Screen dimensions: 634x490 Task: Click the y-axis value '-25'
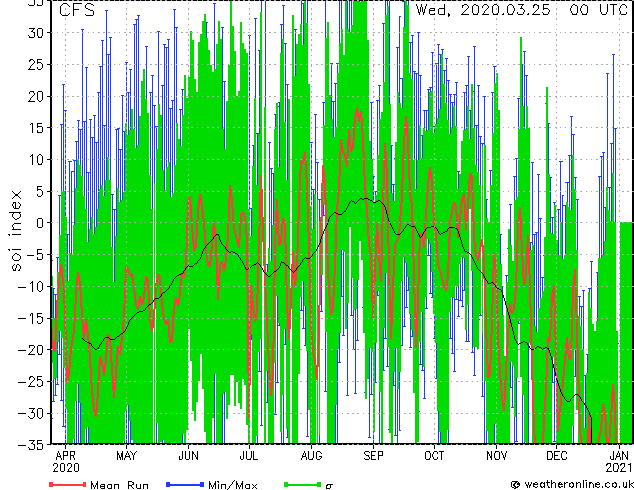tap(31, 382)
